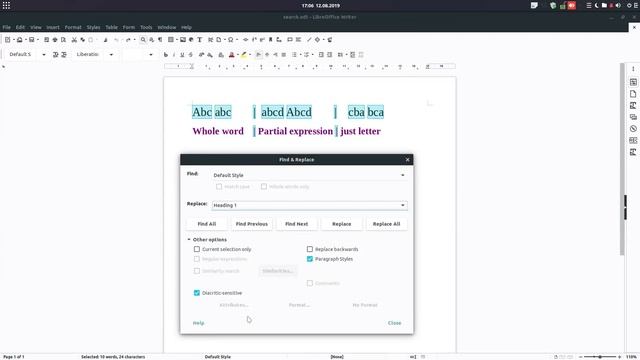Open the sidebar Properties deck icon

[x=633, y=82]
